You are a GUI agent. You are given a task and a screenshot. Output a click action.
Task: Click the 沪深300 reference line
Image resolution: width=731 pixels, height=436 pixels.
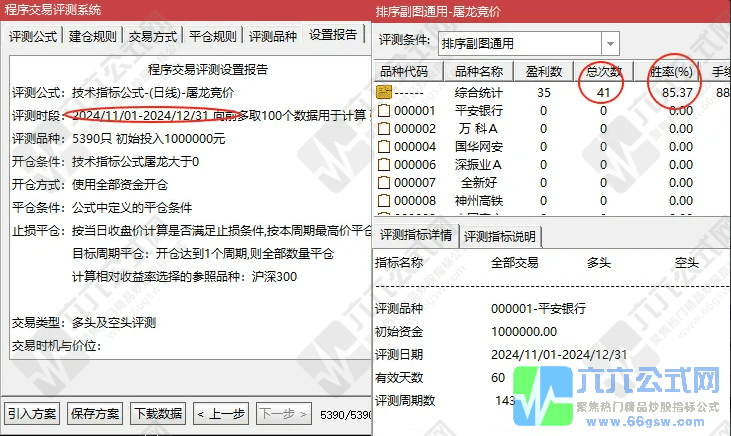tap(185, 277)
